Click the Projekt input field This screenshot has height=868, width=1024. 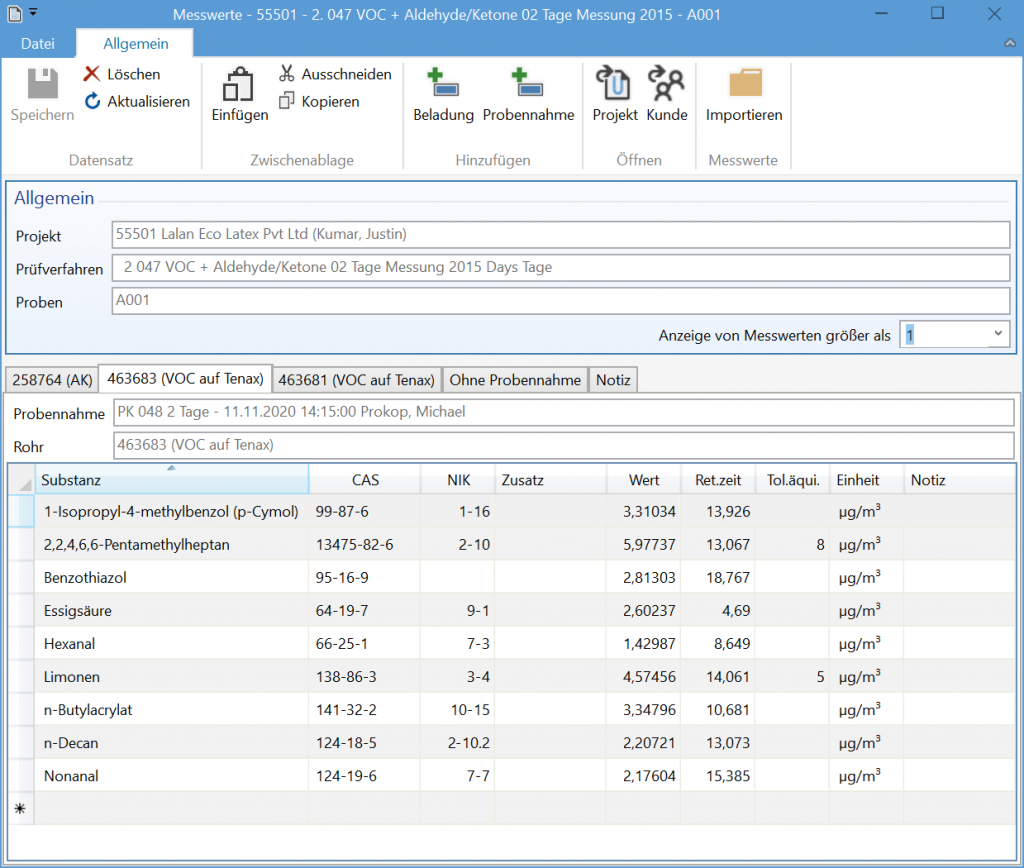coord(560,235)
